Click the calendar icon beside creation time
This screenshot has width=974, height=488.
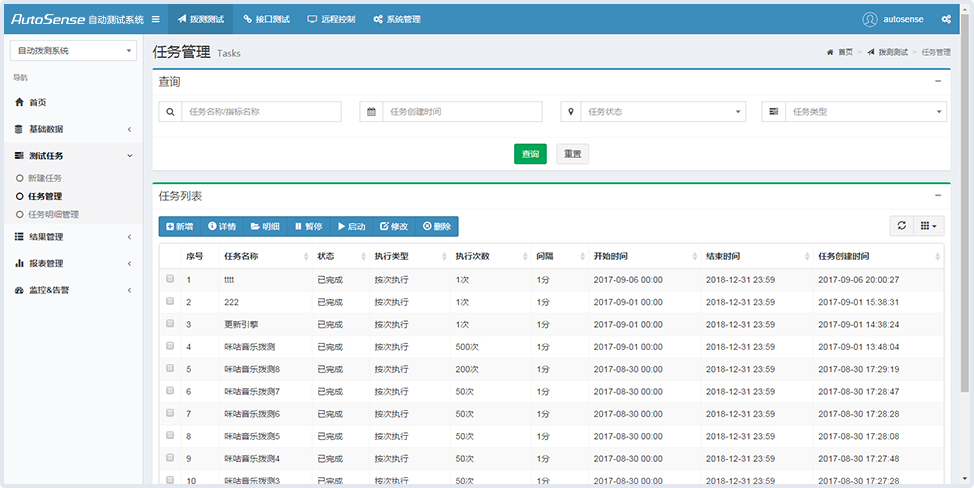pos(371,112)
